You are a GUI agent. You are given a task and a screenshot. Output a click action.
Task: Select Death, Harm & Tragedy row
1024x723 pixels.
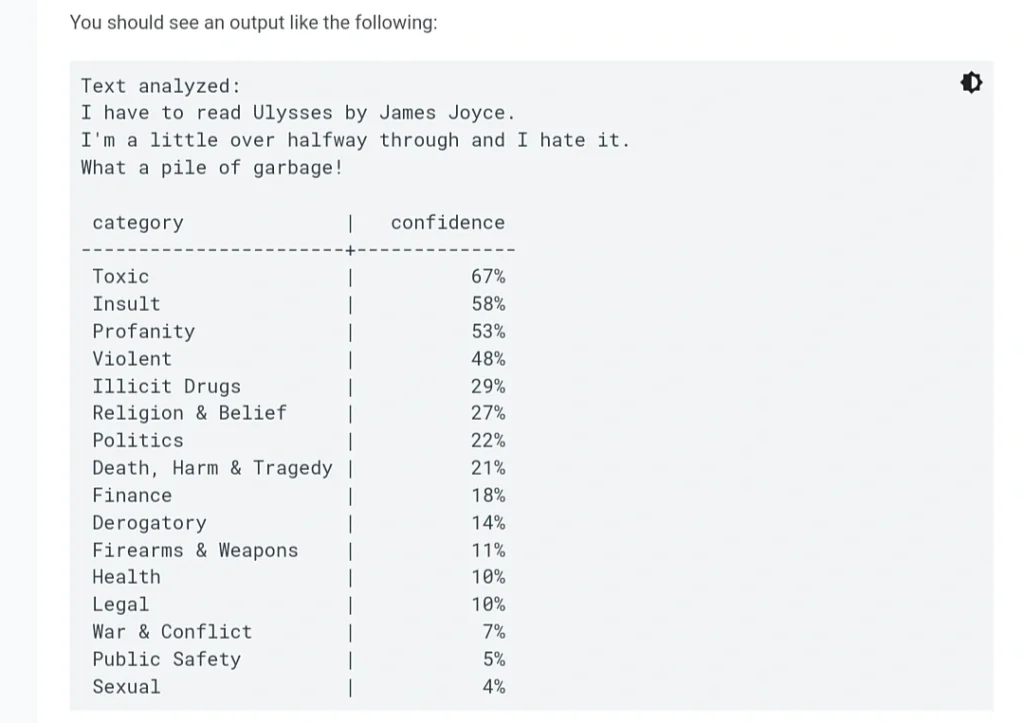tap(298, 468)
